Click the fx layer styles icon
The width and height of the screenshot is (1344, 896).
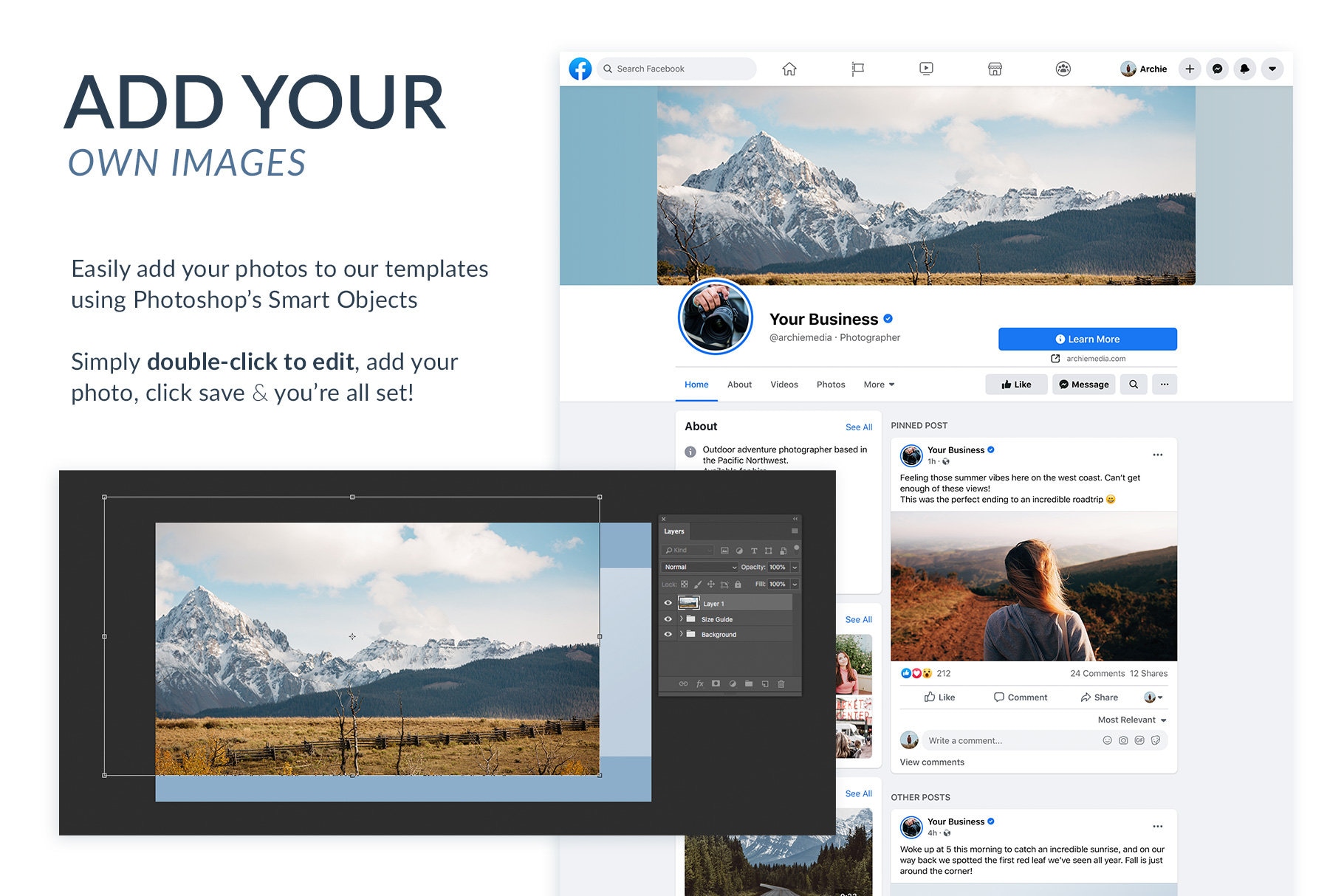(x=700, y=684)
